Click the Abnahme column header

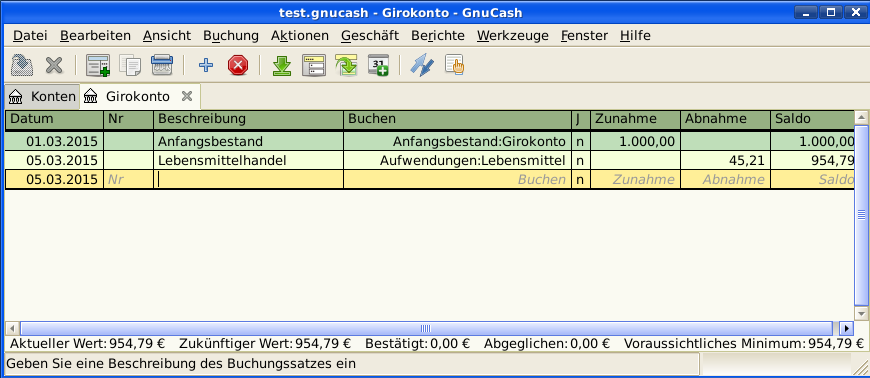pos(725,119)
